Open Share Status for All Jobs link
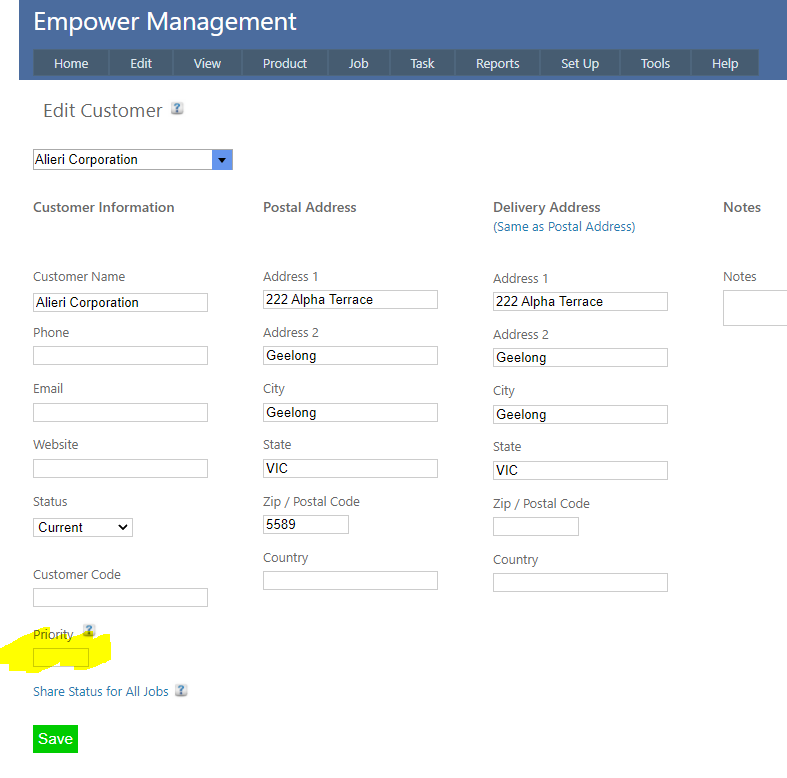The height and width of the screenshot is (778, 787). pos(101,691)
